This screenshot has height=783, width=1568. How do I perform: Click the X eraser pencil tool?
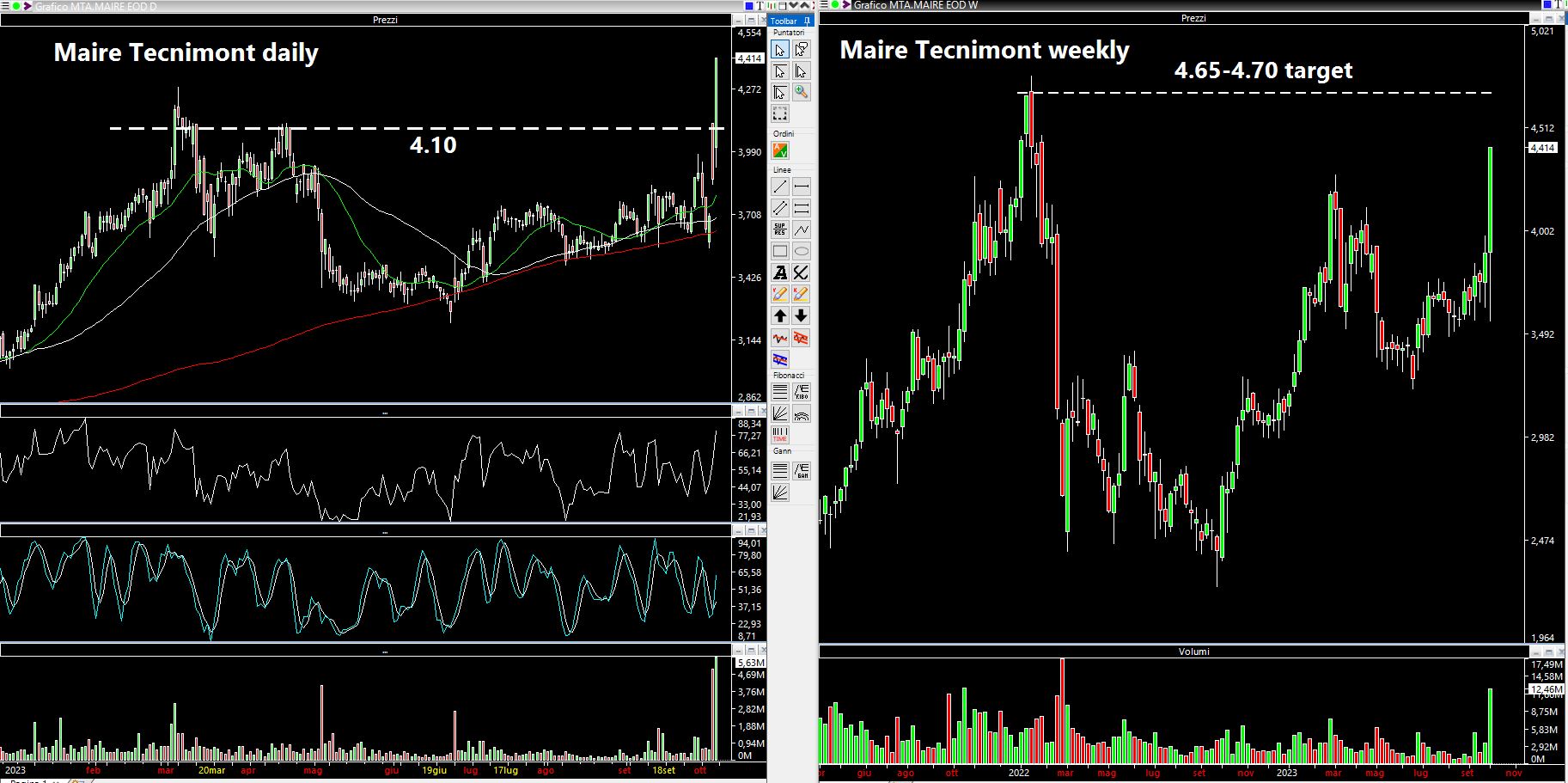[802, 294]
